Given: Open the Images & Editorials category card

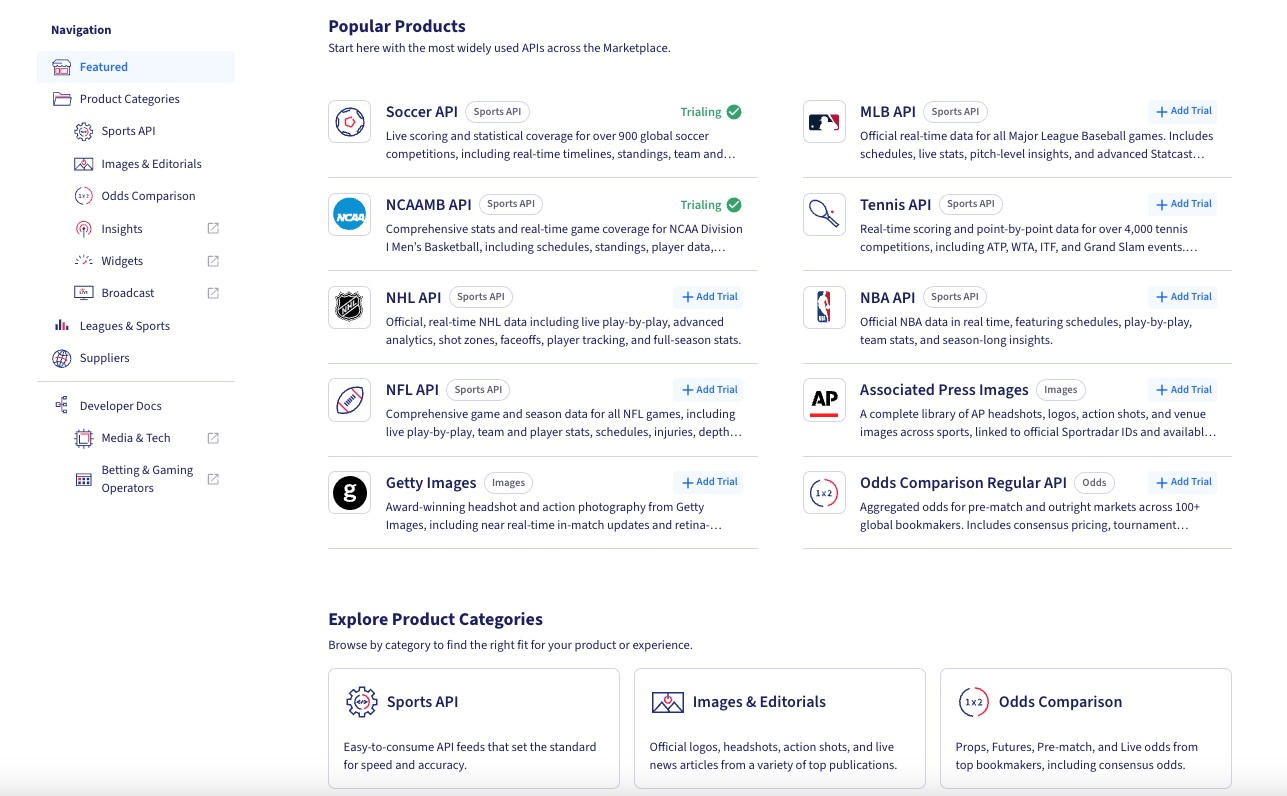Looking at the screenshot, I should [x=780, y=729].
